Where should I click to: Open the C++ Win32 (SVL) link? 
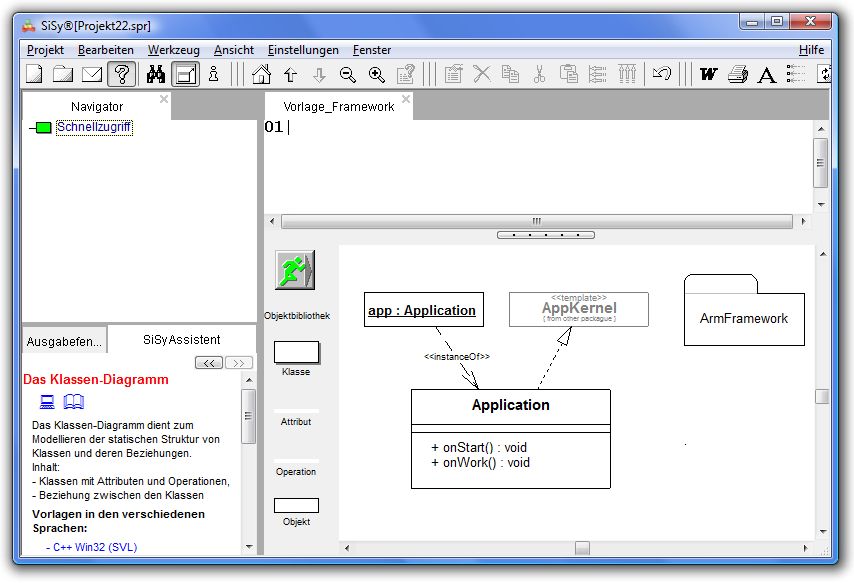[x=95, y=547]
